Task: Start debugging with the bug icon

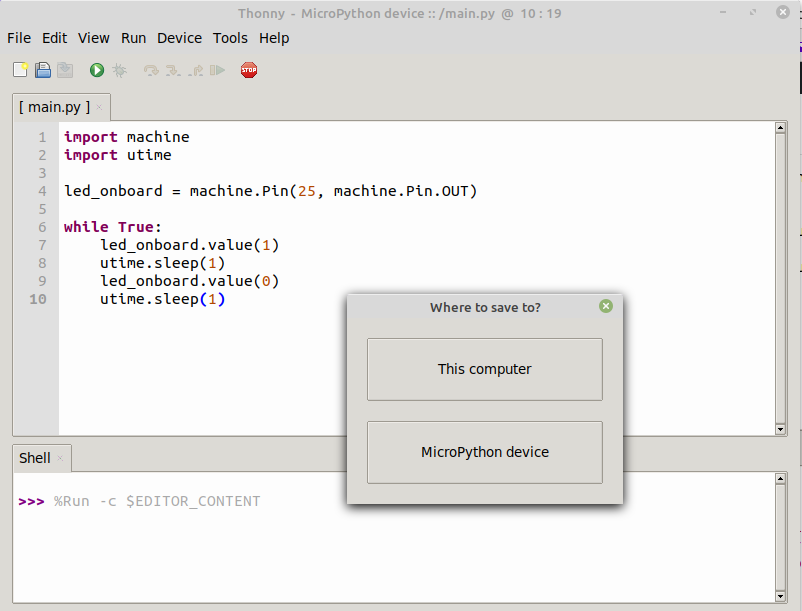Action: pos(119,70)
